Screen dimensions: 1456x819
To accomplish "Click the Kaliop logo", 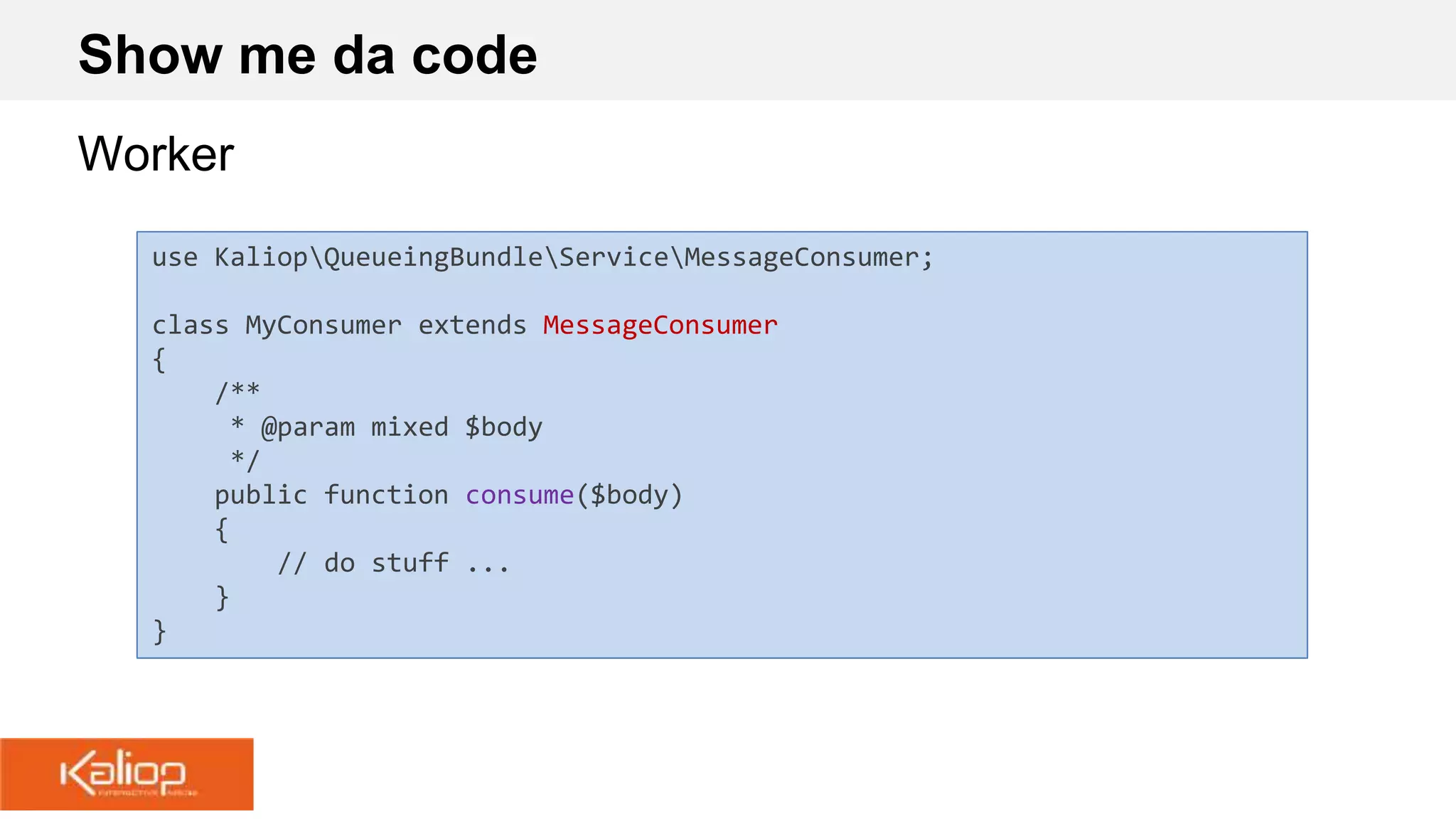I will coord(127,773).
